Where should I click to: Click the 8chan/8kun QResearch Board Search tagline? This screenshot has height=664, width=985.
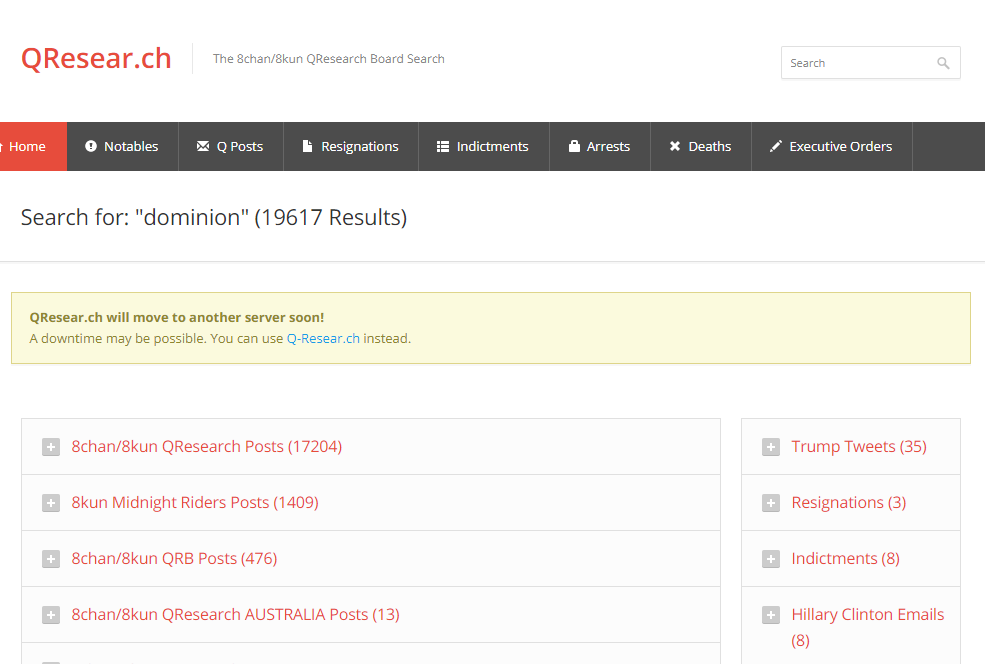click(x=329, y=59)
